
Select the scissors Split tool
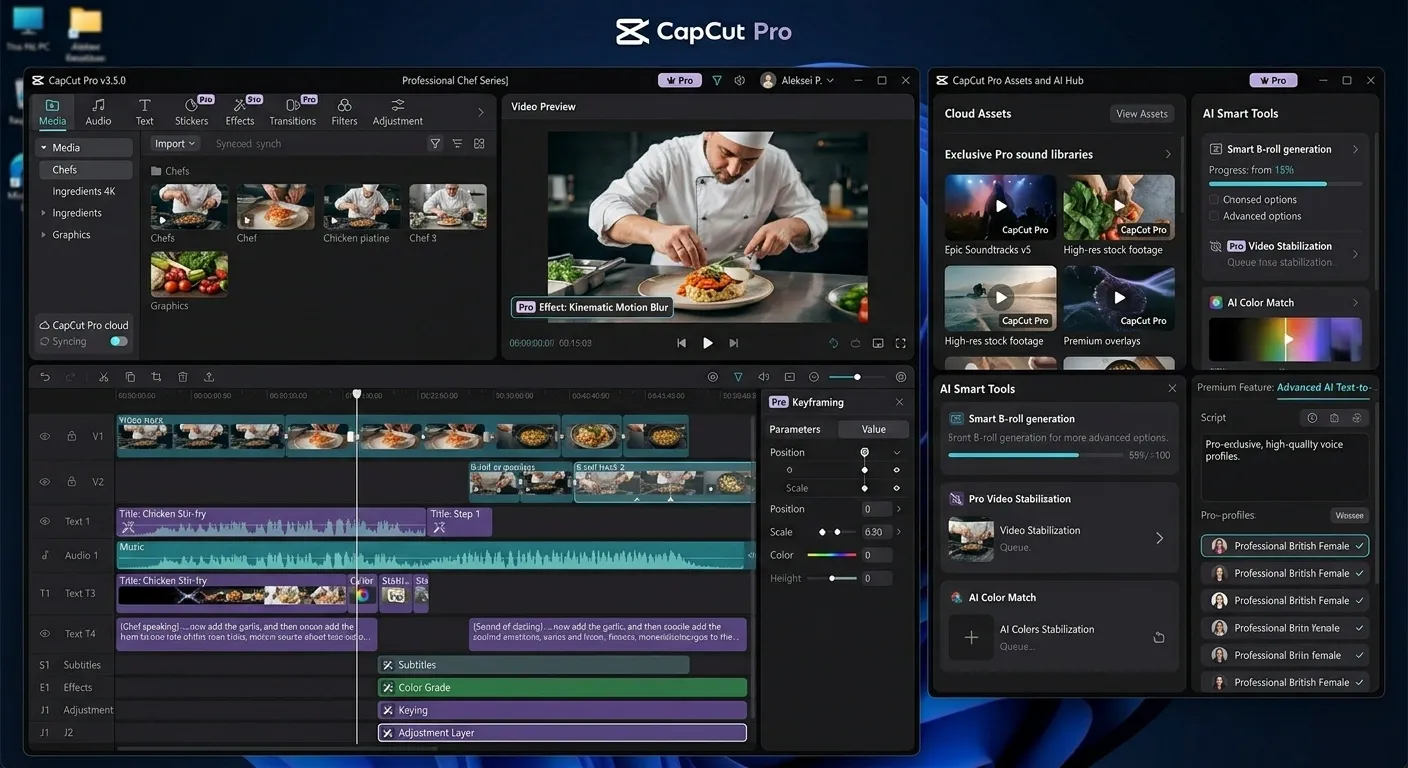(x=103, y=377)
